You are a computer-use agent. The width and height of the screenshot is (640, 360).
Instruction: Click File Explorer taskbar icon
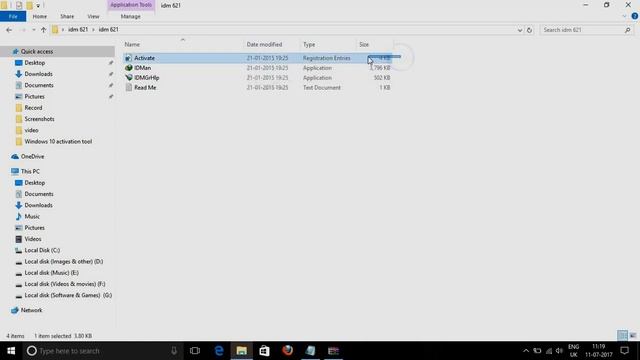coord(242,351)
